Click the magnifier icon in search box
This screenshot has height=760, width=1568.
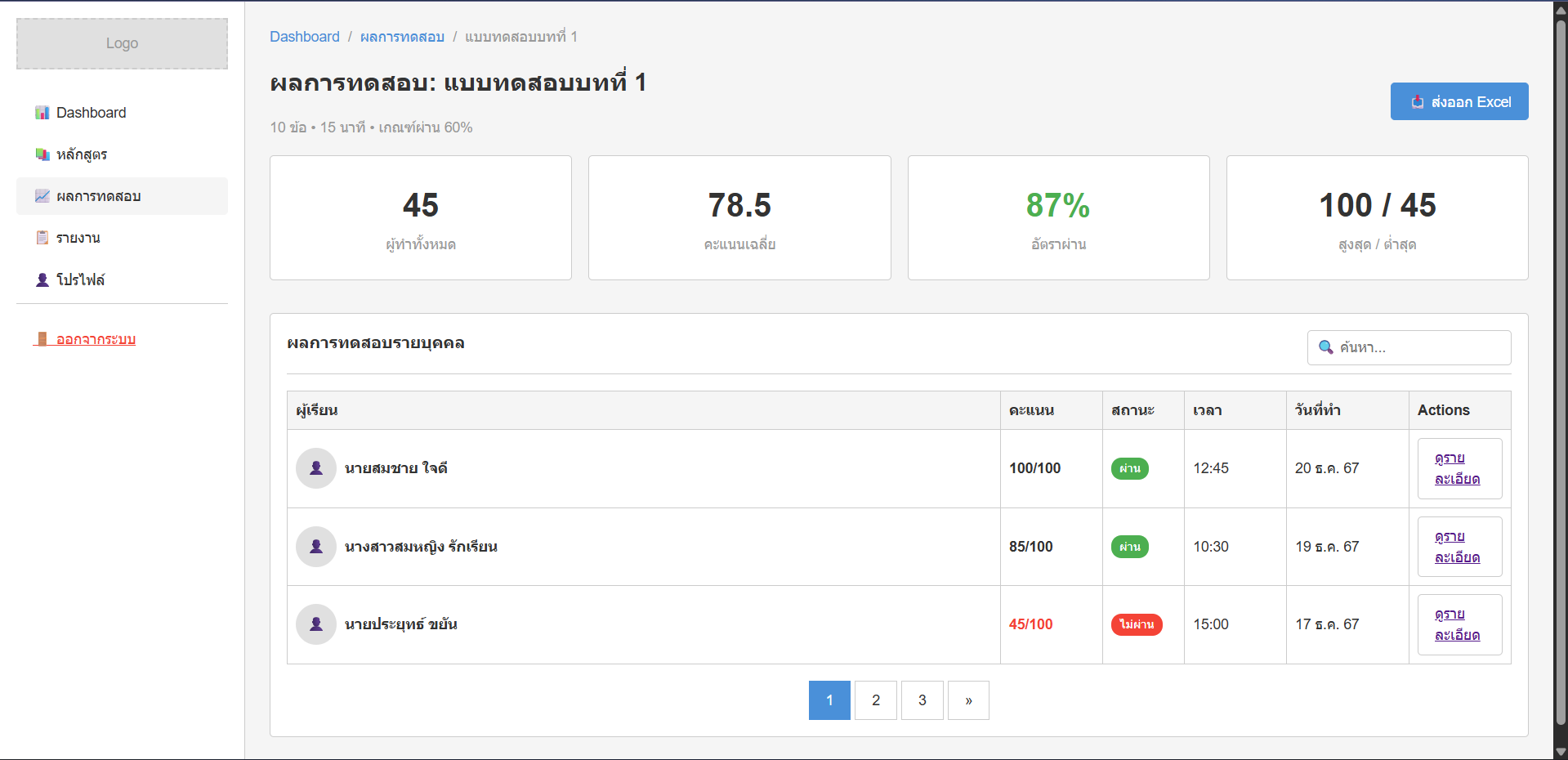point(1325,347)
